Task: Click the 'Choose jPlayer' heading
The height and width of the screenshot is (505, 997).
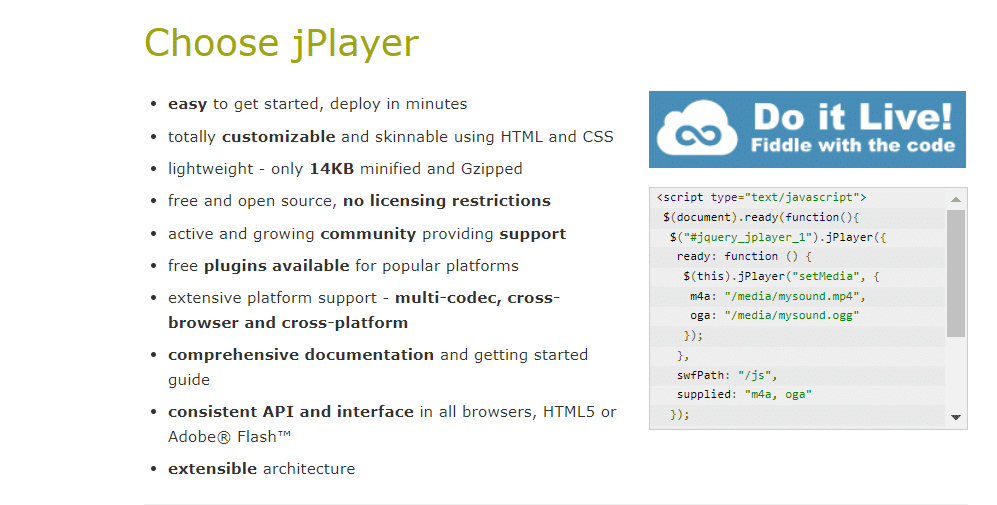Action: 282,43
